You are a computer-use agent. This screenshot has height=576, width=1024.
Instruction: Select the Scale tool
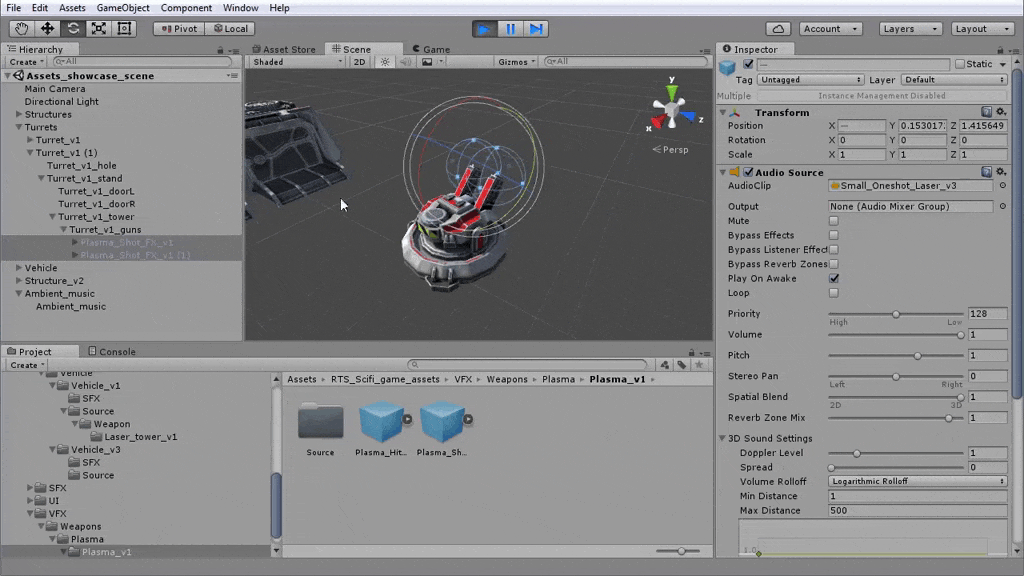(x=99, y=29)
